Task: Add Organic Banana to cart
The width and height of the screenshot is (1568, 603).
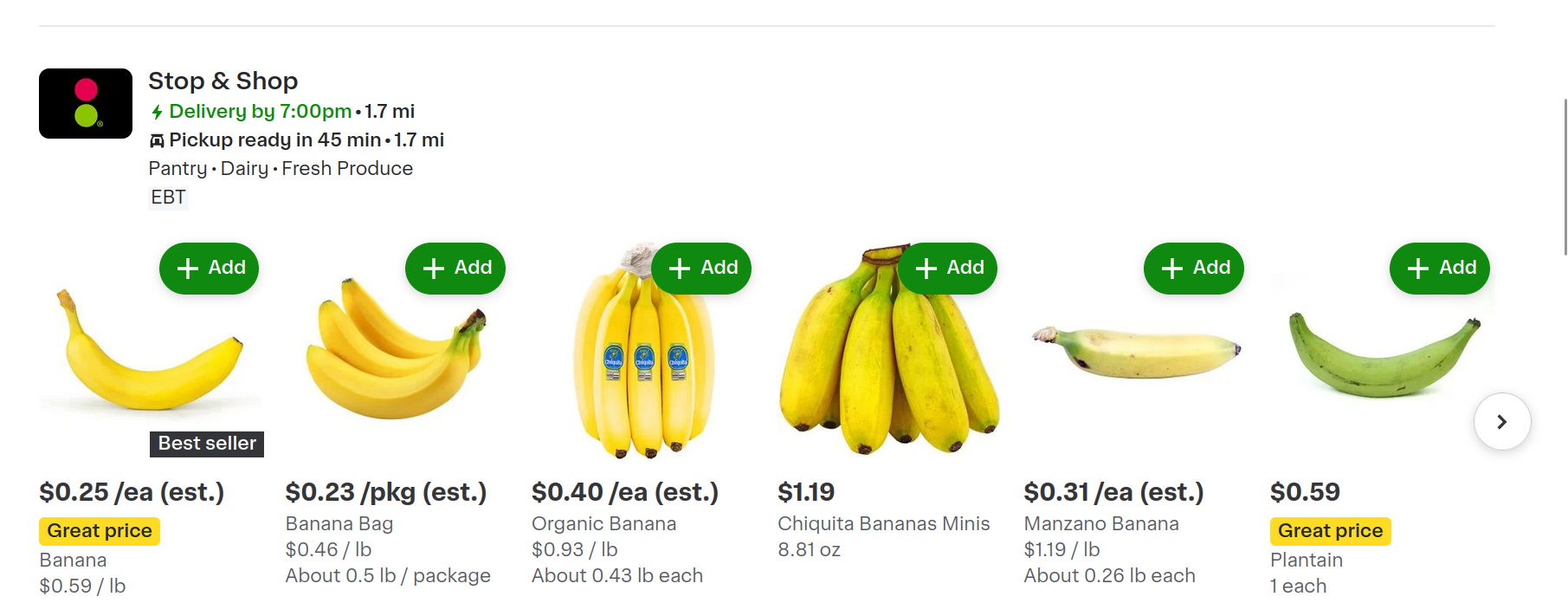Action: click(x=701, y=269)
